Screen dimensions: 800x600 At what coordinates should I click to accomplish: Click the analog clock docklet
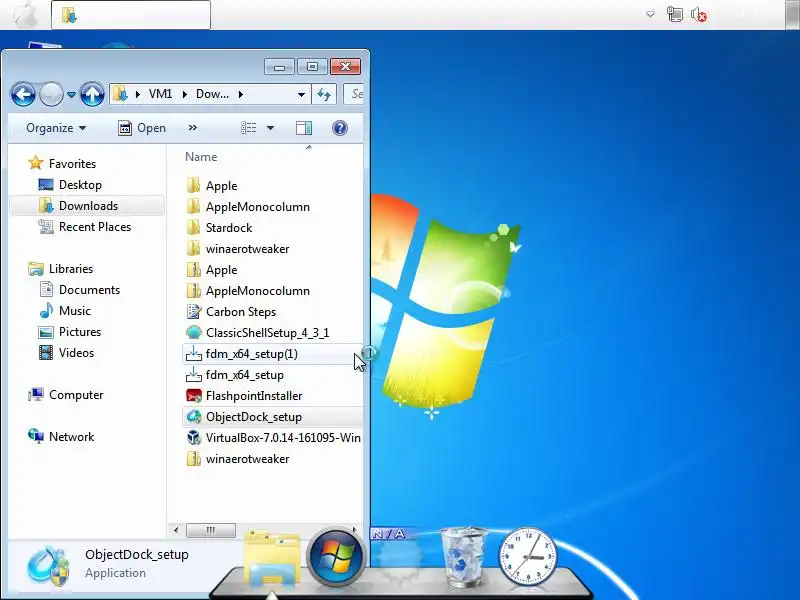pos(528,557)
